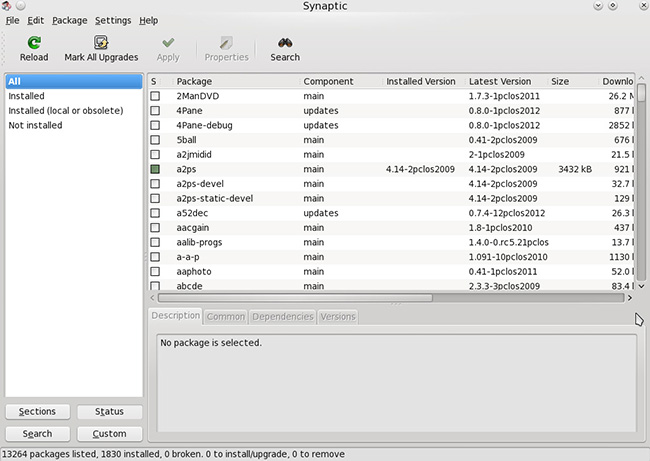Toggle status checkbox for 4Pane-debug

pos(155,125)
